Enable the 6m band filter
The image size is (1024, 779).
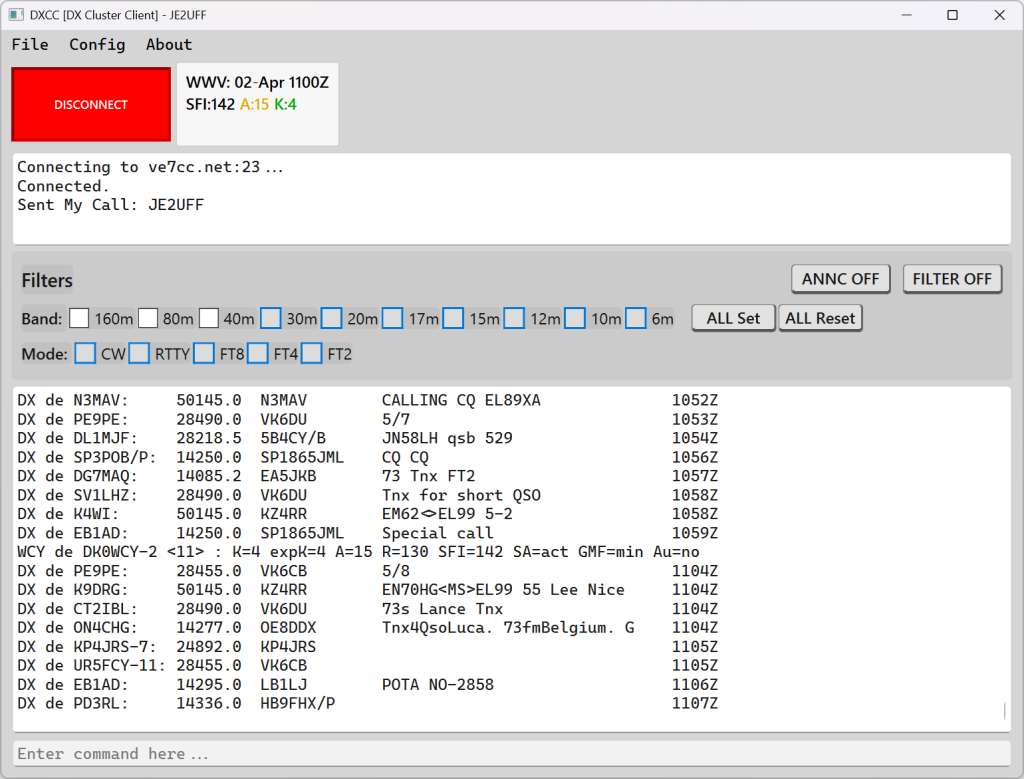[x=636, y=317]
